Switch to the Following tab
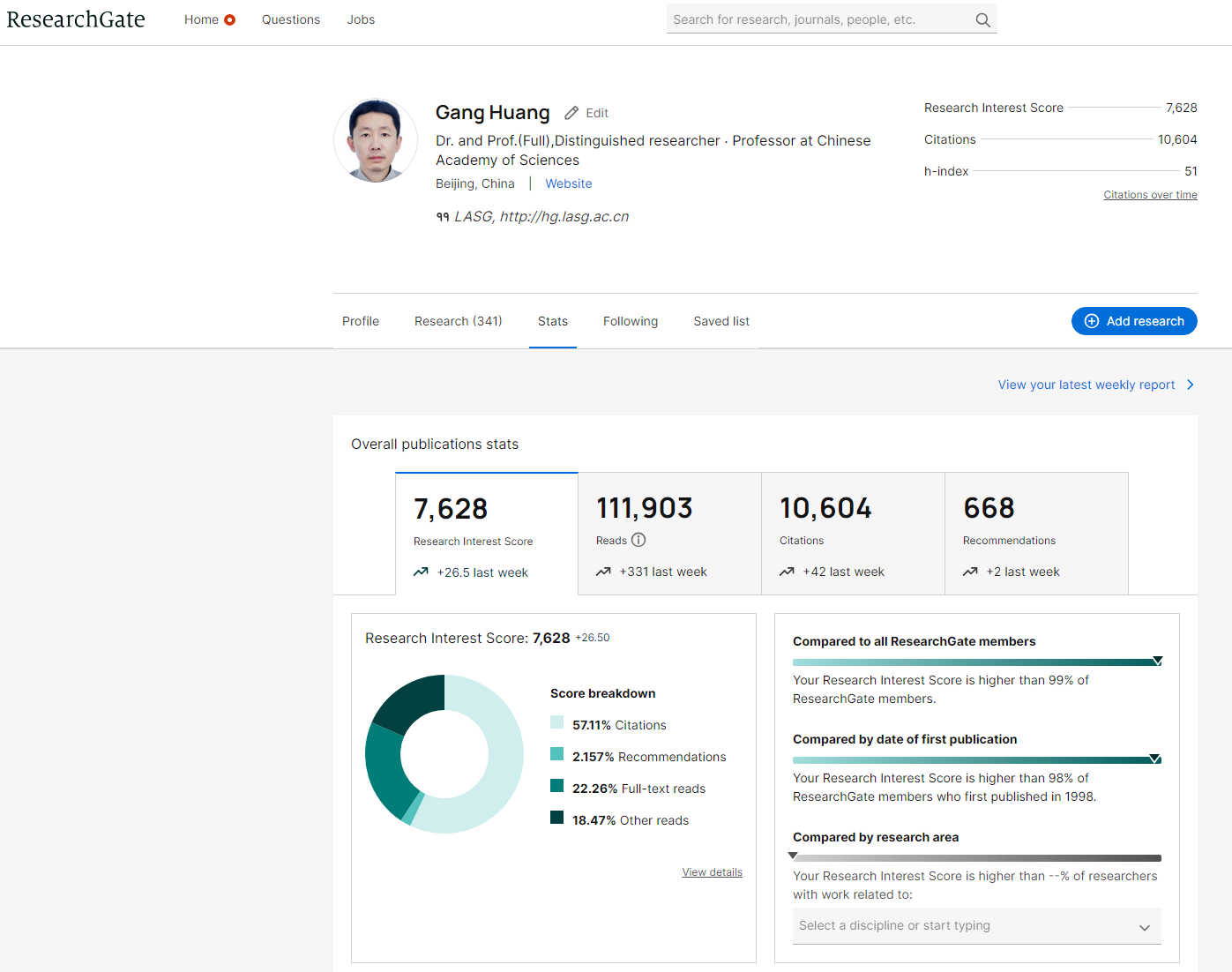 pyautogui.click(x=631, y=321)
